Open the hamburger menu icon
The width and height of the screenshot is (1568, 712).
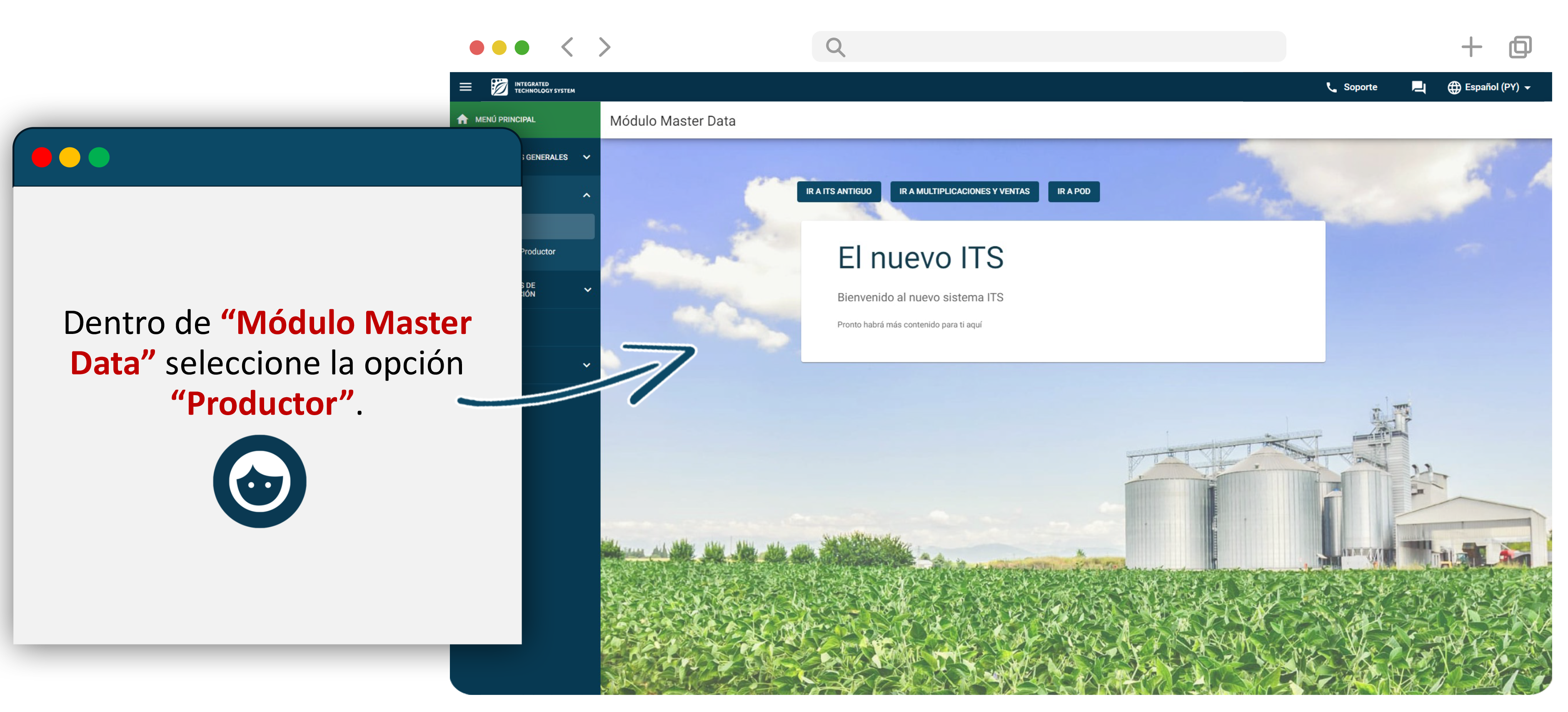click(466, 87)
